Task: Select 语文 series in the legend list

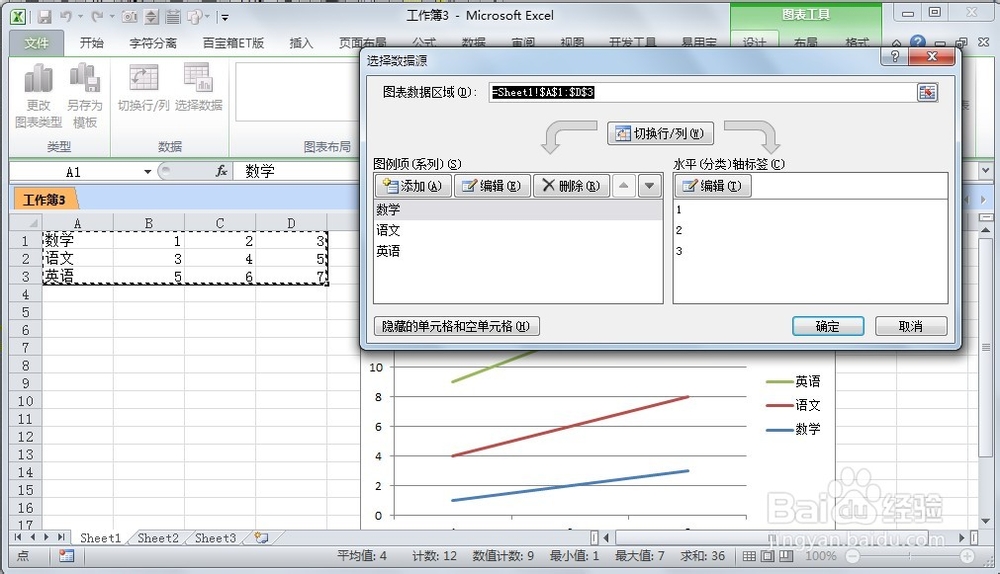Action: tap(518, 230)
